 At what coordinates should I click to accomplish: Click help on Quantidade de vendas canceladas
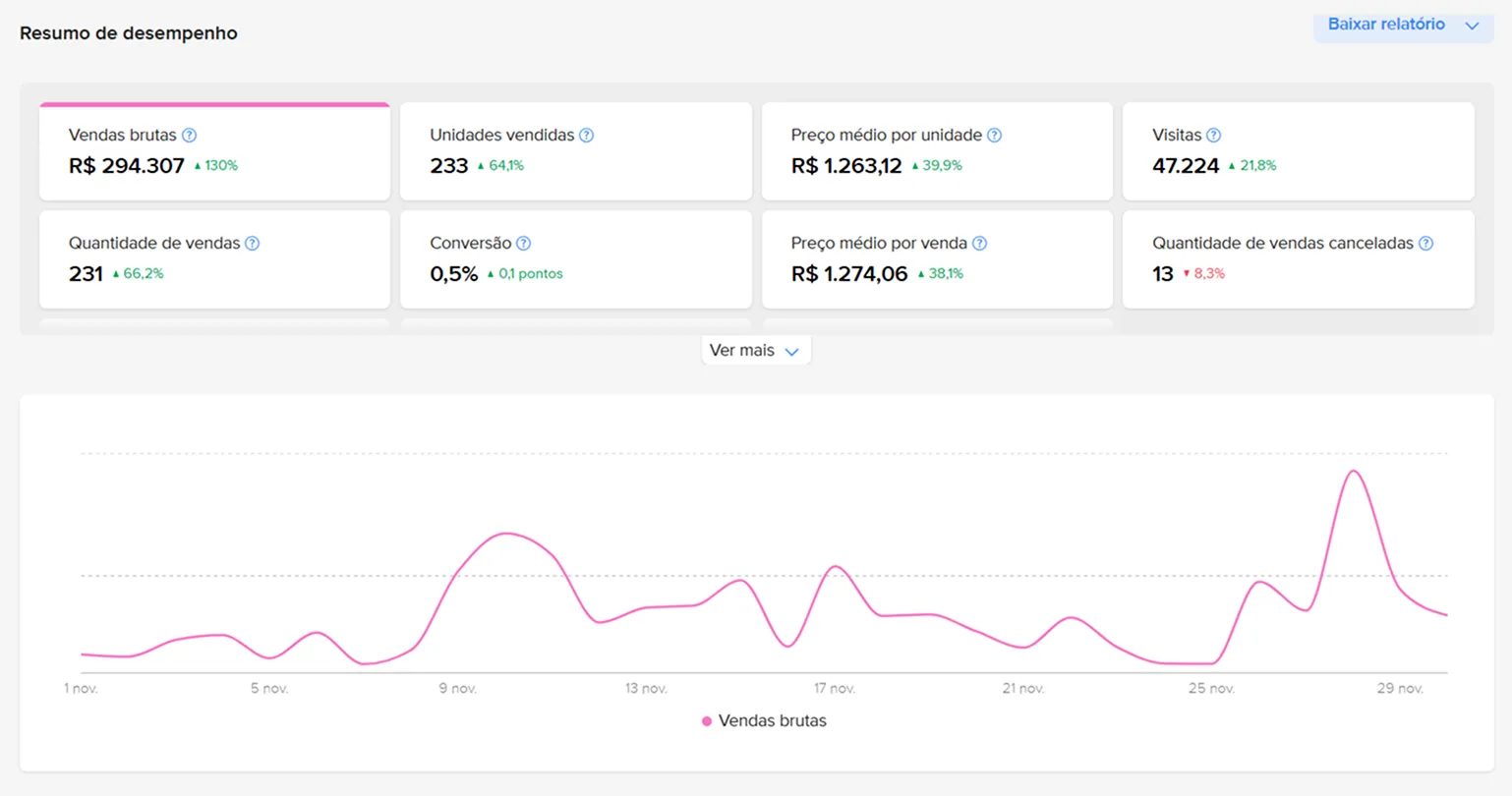pyautogui.click(x=1425, y=243)
